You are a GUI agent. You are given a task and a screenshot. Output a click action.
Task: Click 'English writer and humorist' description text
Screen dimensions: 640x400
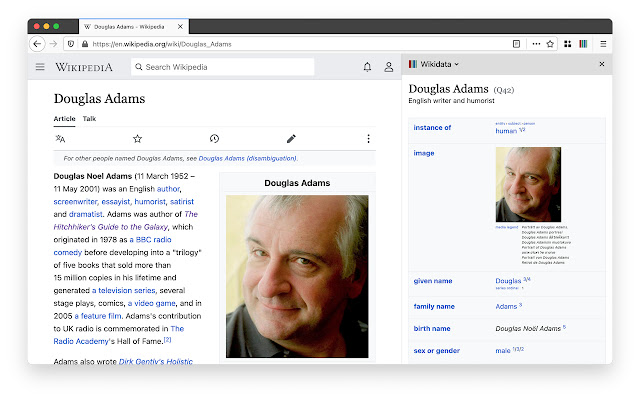[x=451, y=100]
